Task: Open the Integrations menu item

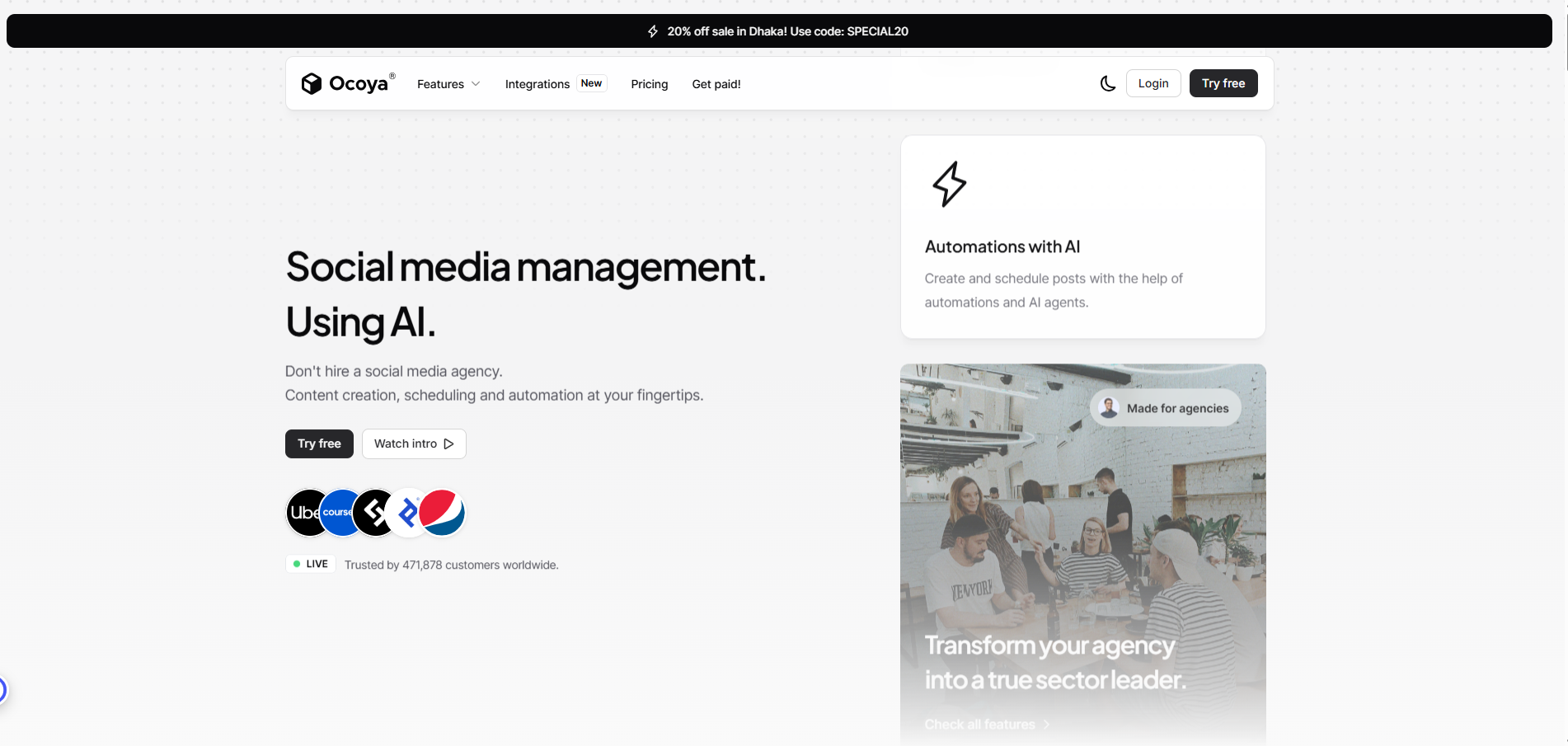Action: [x=537, y=84]
